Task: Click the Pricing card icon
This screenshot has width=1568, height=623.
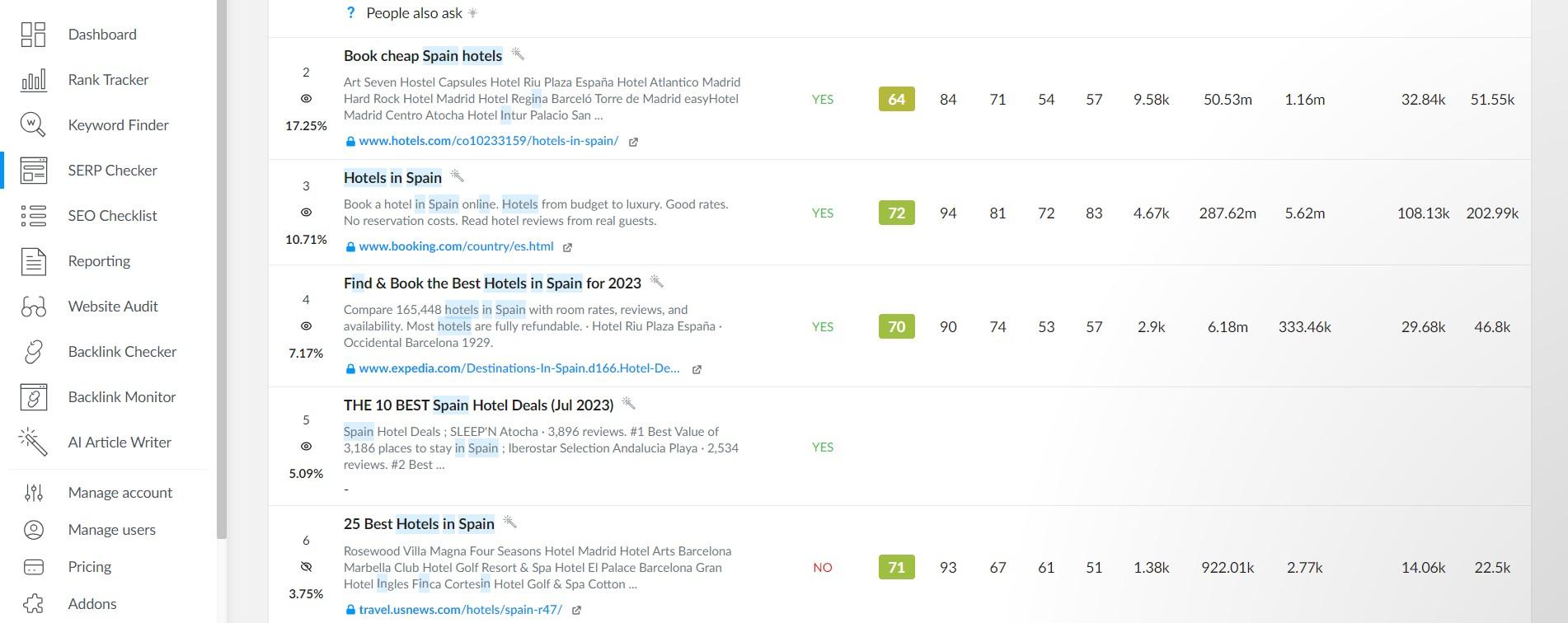Action: (x=33, y=567)
